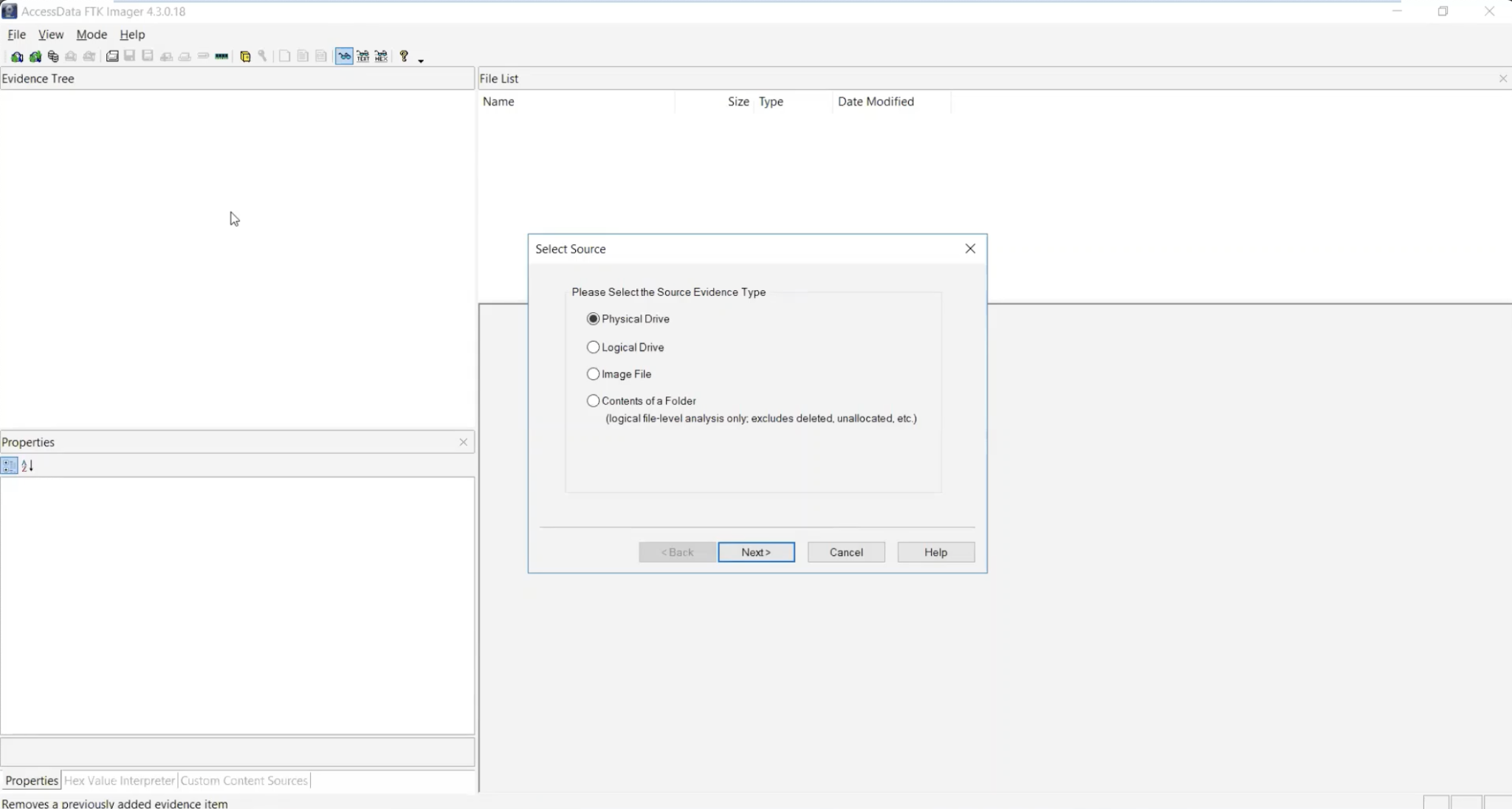Image resolution: width=1512 pixels, height=809 pixels.
Task: Switch viewer to Text mode using TEXT icon
Action: click(x=363, y=56)
